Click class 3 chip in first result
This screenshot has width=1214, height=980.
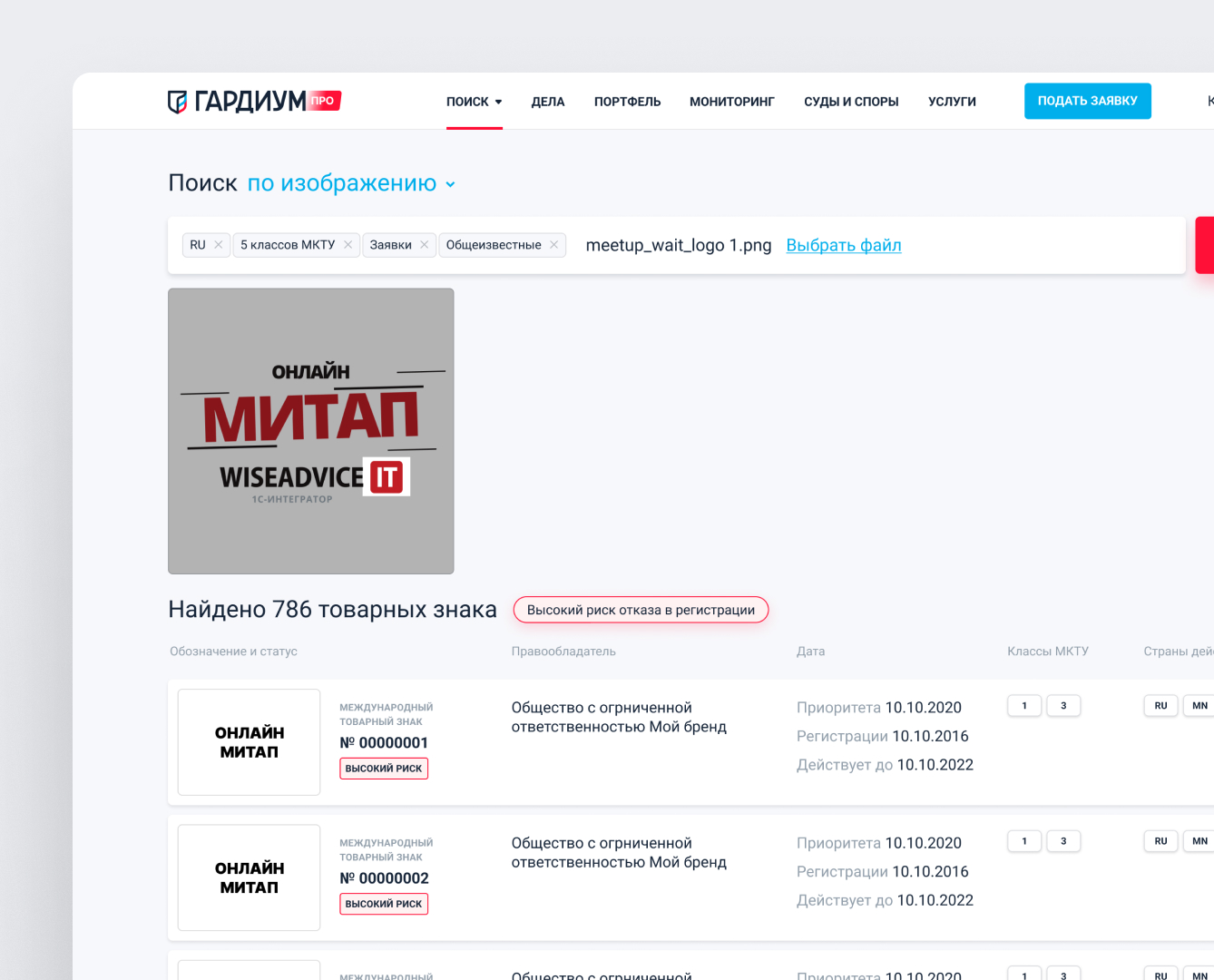pos(1063,706)
